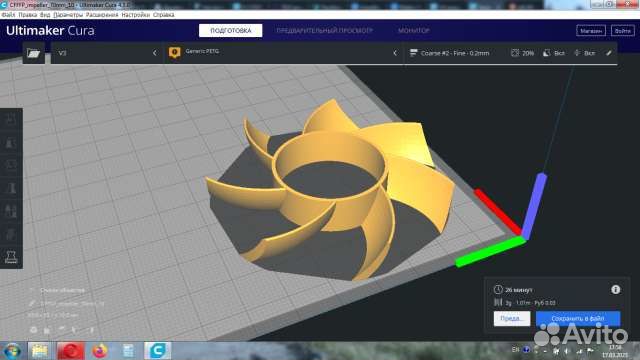Image resolution: width=640 pixels, height=360 pixels.
Task: Click the Магазин marketplace button
Action: (x=591, y=31)
